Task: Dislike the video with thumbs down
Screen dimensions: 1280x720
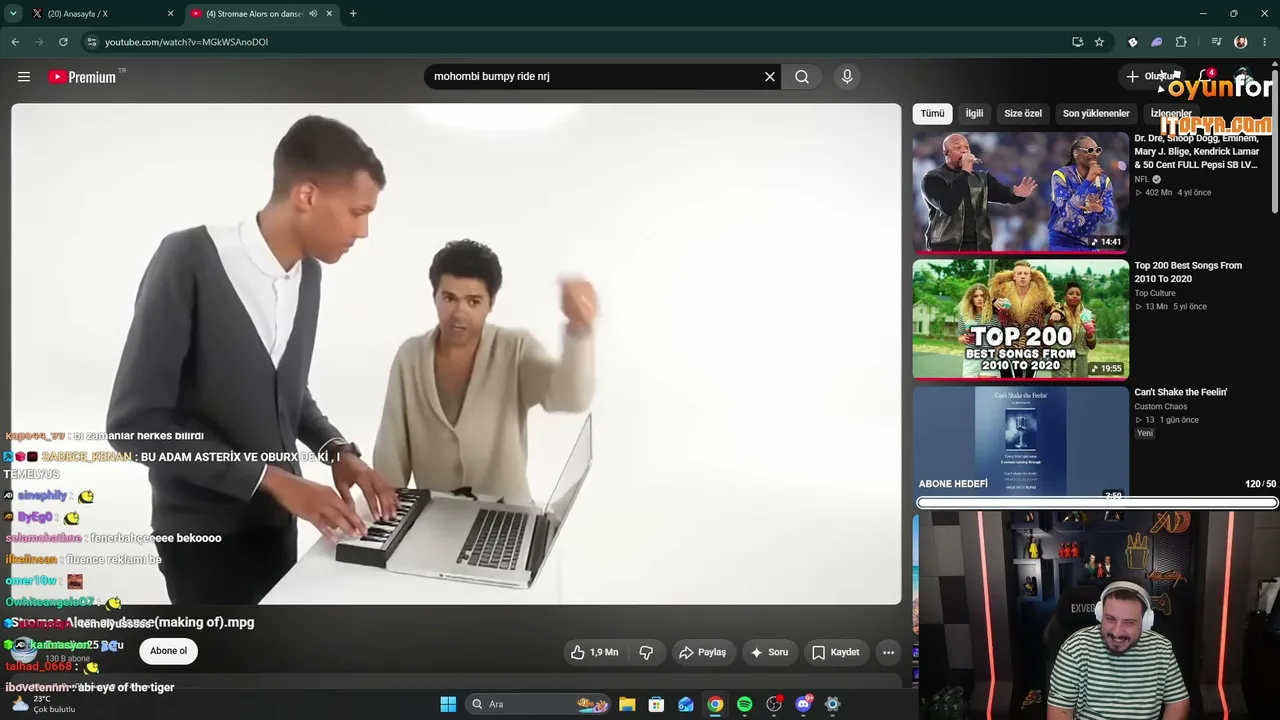Action: point(646,653)
